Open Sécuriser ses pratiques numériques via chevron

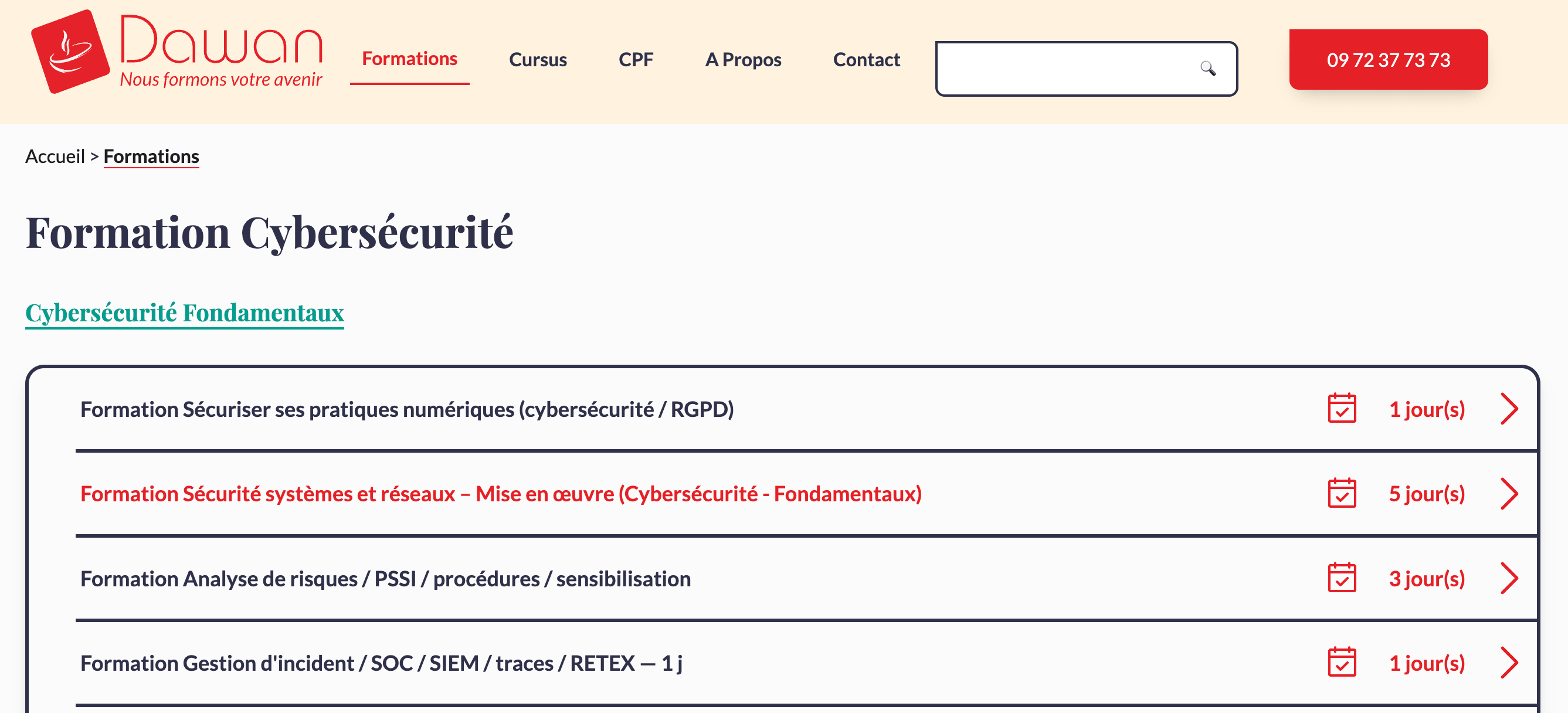pos(1509,409)
